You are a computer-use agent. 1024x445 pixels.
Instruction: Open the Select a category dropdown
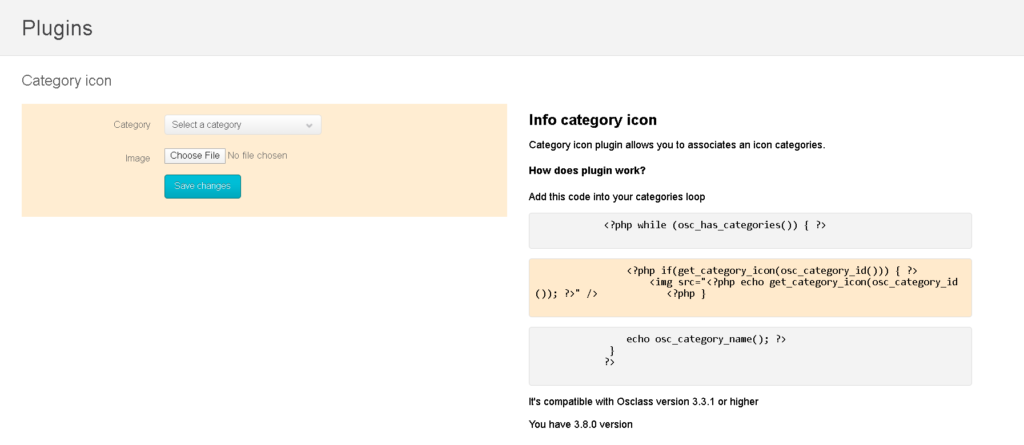(x=242, y=125)
